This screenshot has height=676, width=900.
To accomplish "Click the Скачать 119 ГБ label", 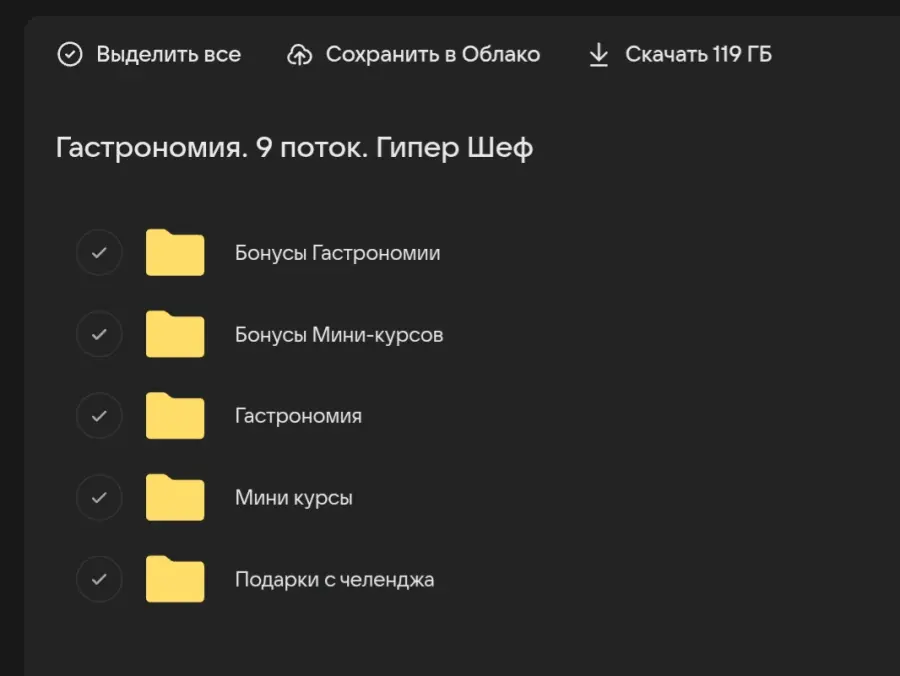I will coord(698,54).
